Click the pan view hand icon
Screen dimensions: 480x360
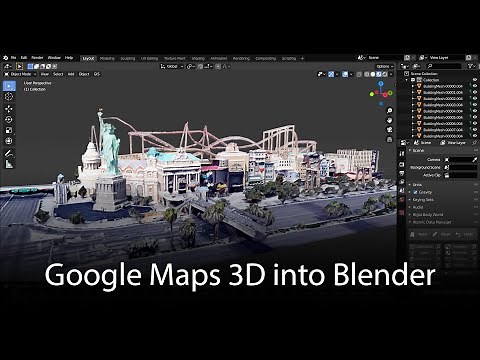point(389,120)
